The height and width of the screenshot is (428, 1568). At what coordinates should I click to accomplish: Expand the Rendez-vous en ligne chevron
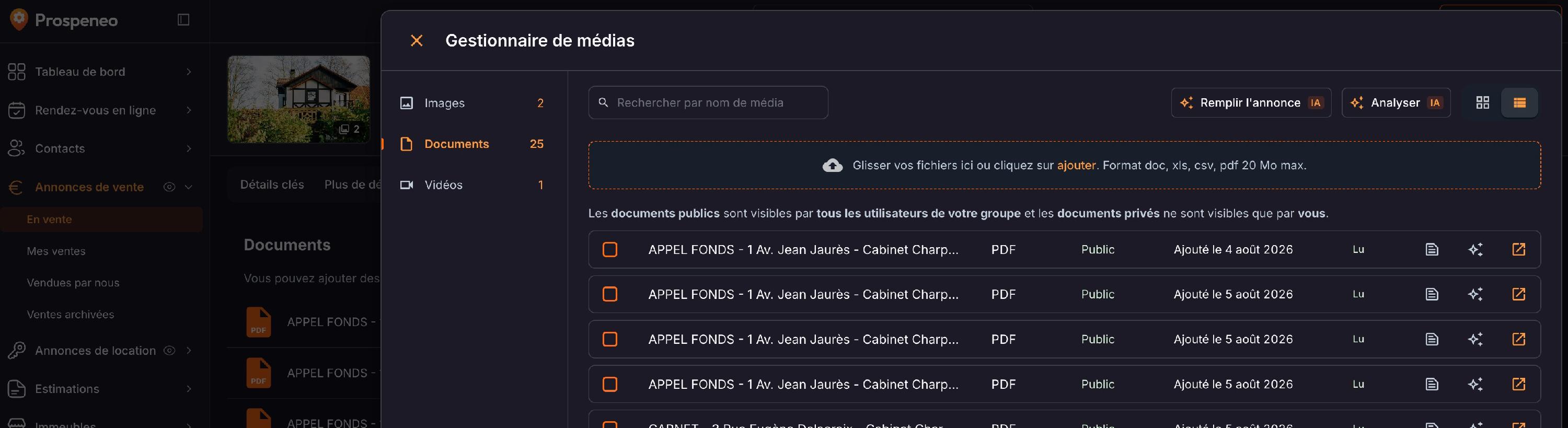pyautogui.click(x=189, y=110)
